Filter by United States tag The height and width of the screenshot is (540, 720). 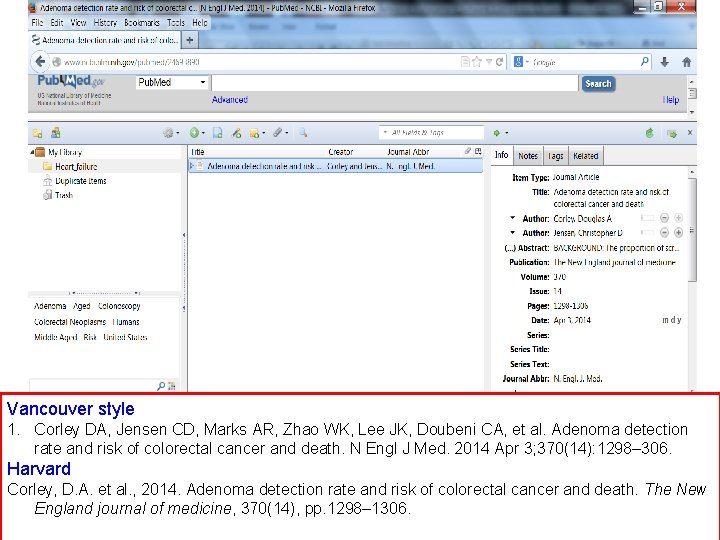pos(125,337)
